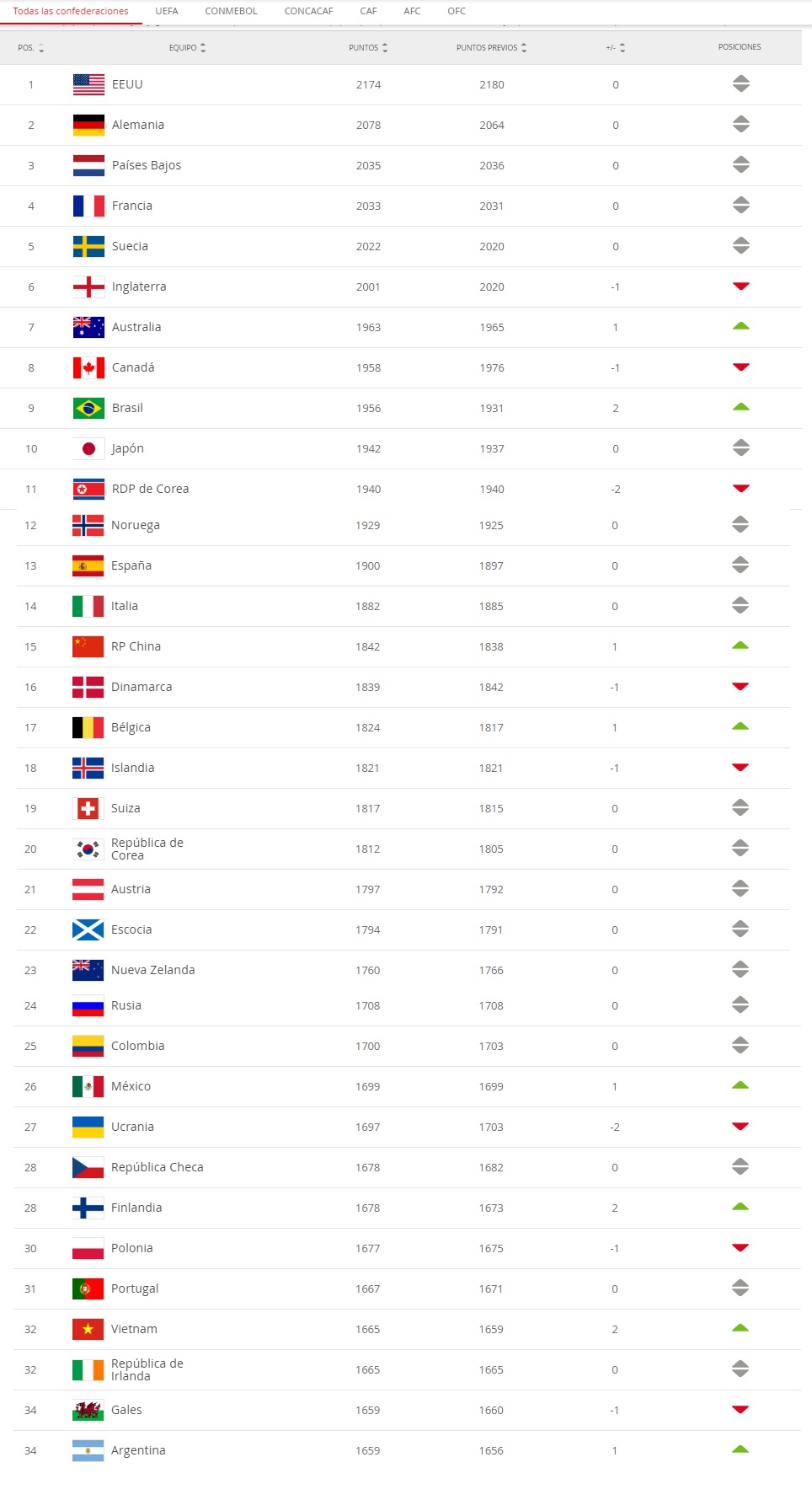
Task: Select the CONCACAF tab
Action: pyautogui.click(x=308, y=11)
